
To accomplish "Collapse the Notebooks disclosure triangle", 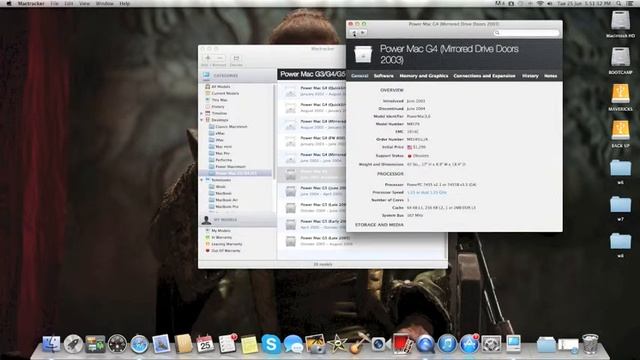I will pyautogui.click(x=201, y=180).
